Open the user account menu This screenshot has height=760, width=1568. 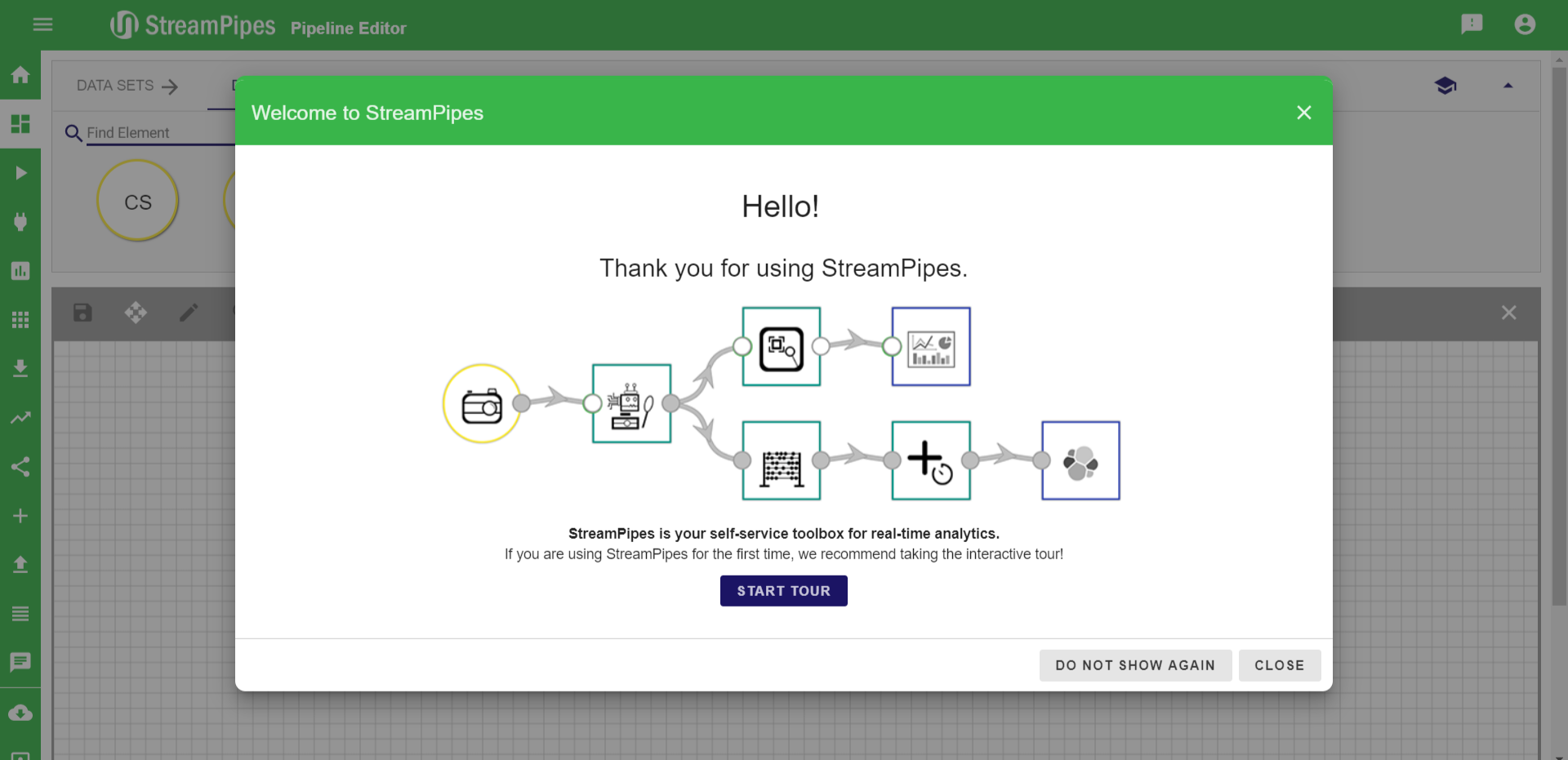click(1525, 24)
